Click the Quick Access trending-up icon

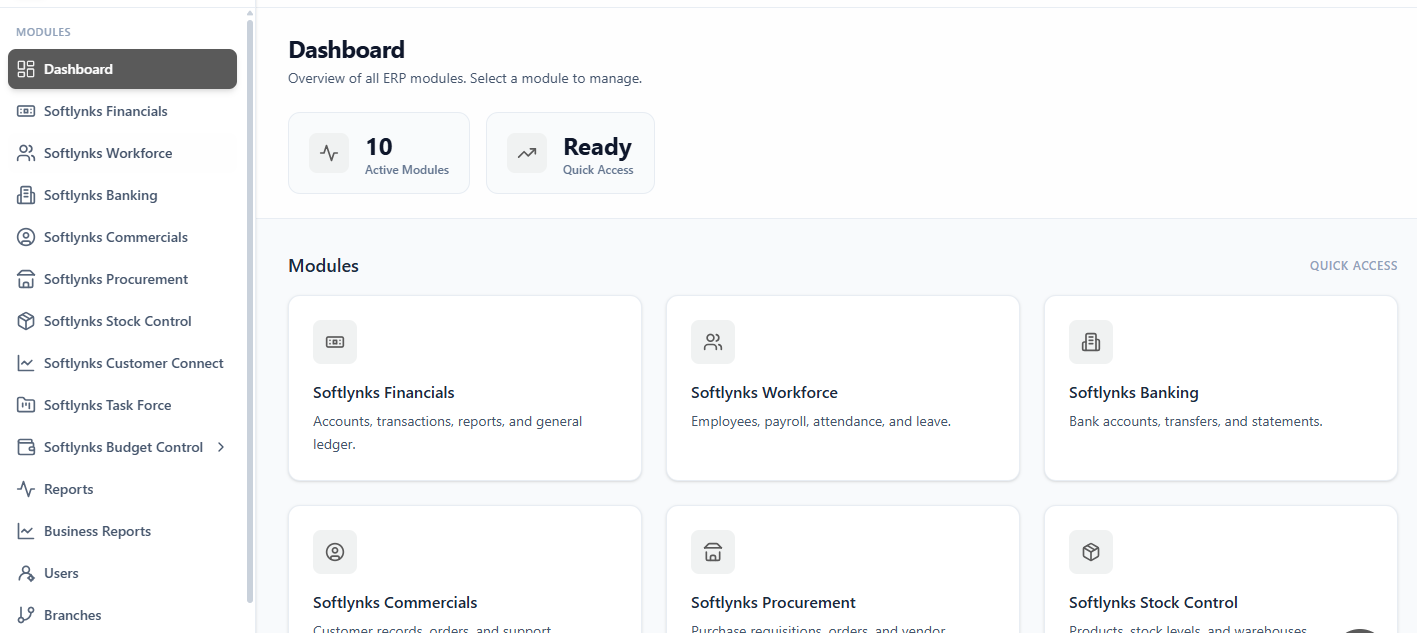pyautogui.click(x=527, y=153)
